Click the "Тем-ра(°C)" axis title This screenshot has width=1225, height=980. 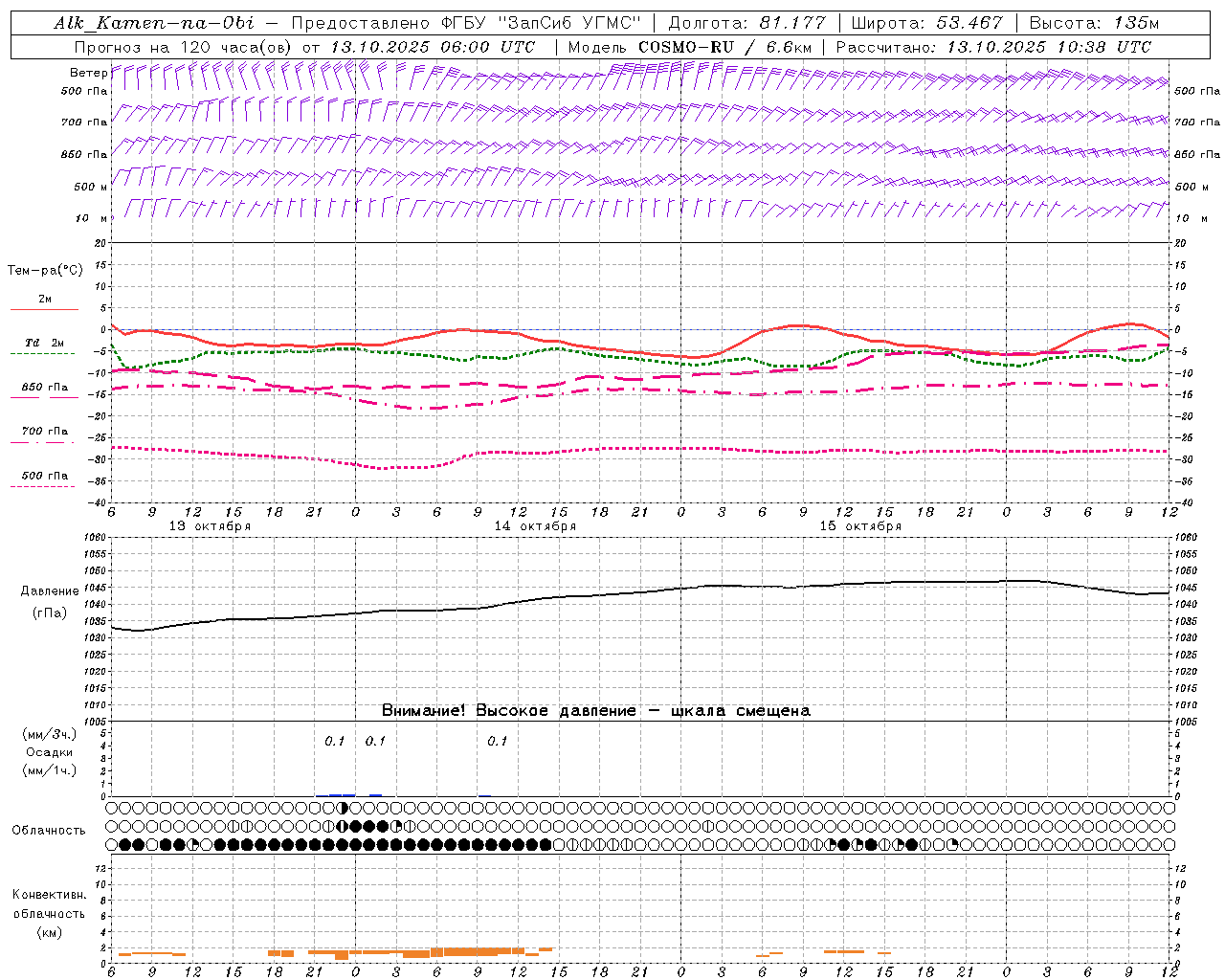(x=45, y=271)
